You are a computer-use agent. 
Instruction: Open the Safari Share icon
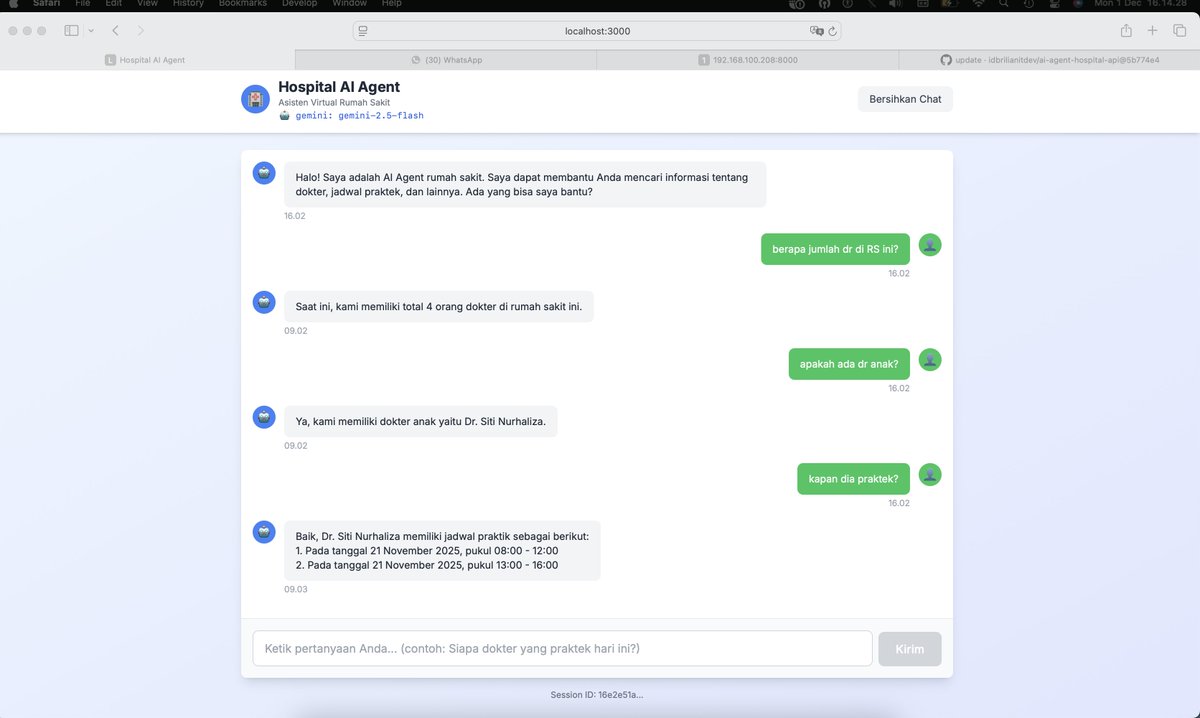(1126, 30)
